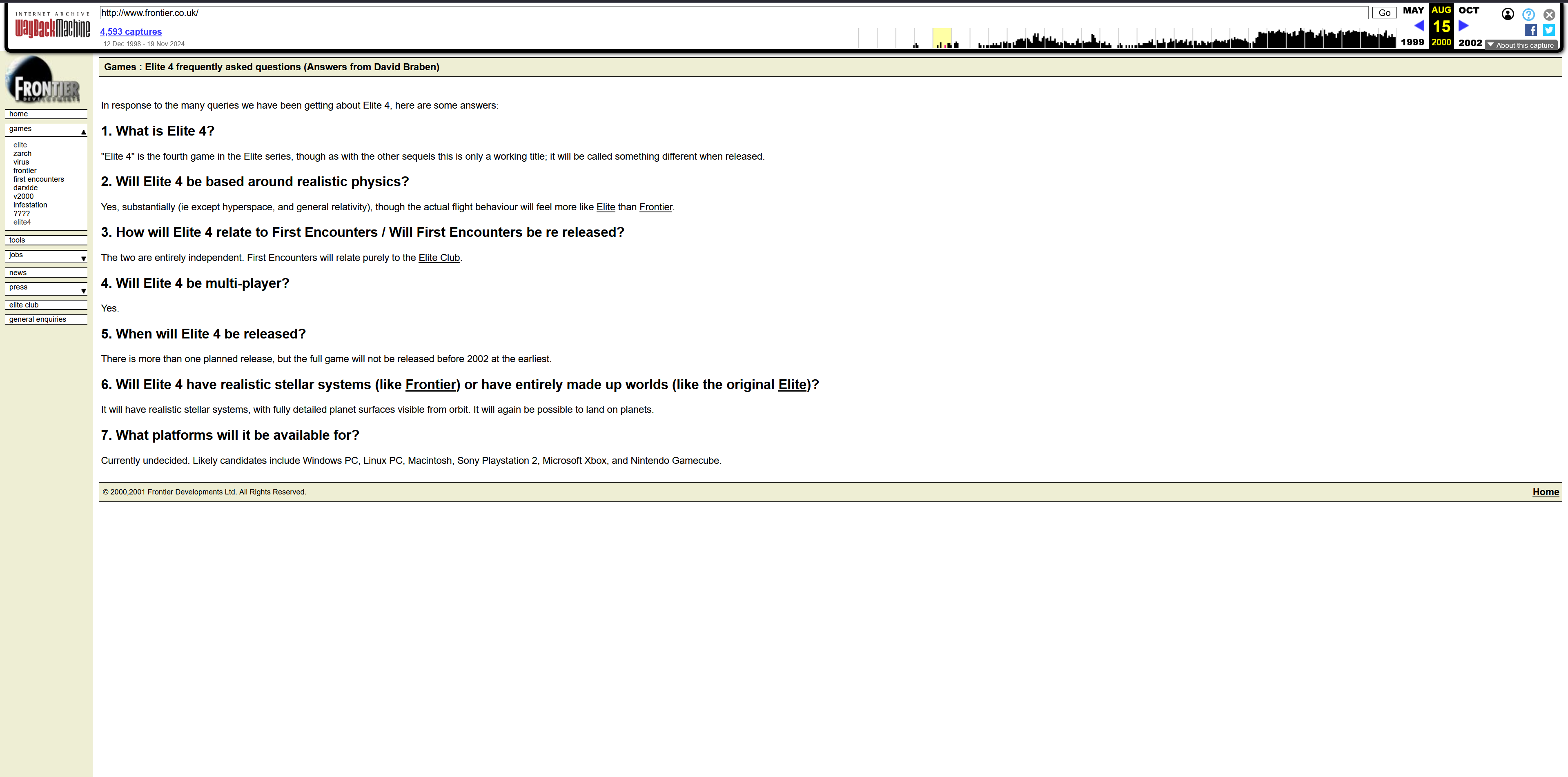Select elite in games submenu
Screen dimensions: 1568x777
pyautogui.click(x=20, y=145)
